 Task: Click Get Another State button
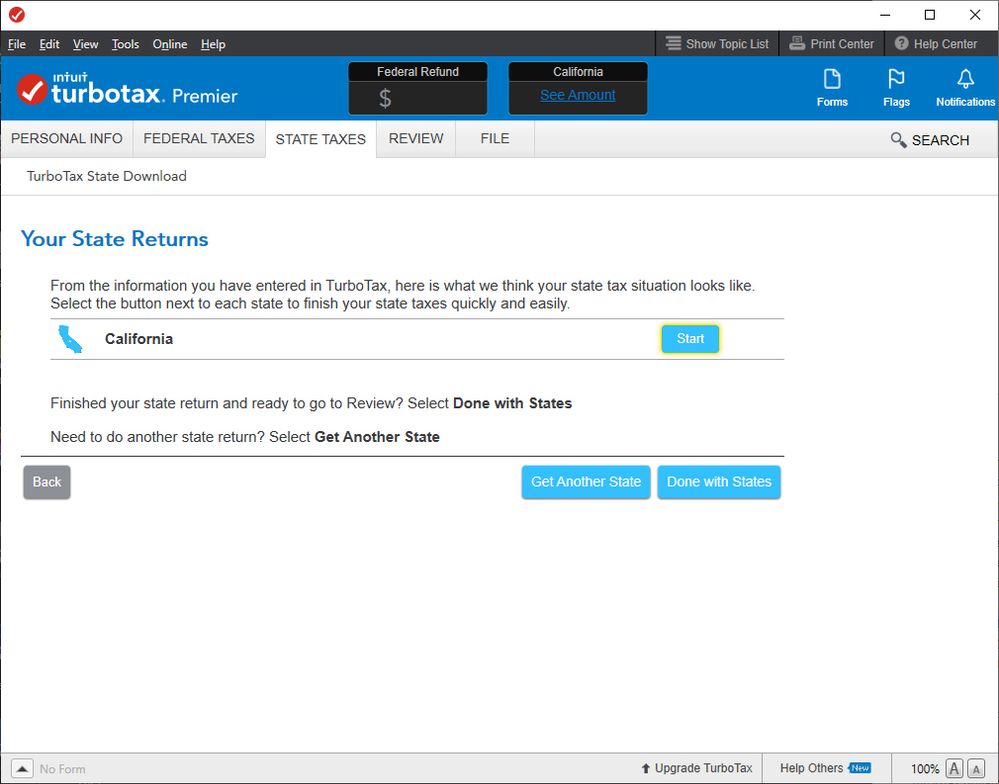[586, 482]
